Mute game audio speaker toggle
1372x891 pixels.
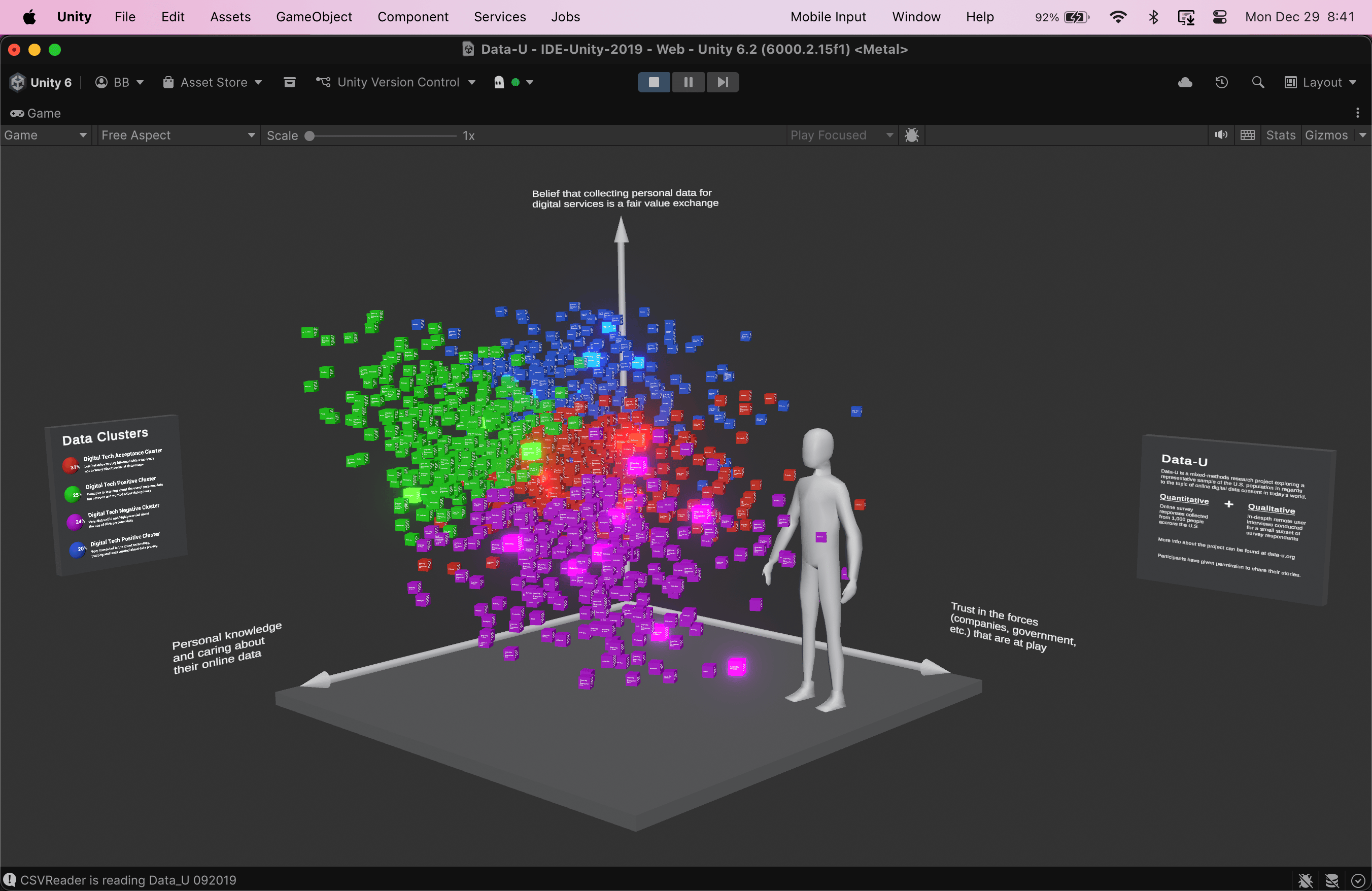point(1220,135)
